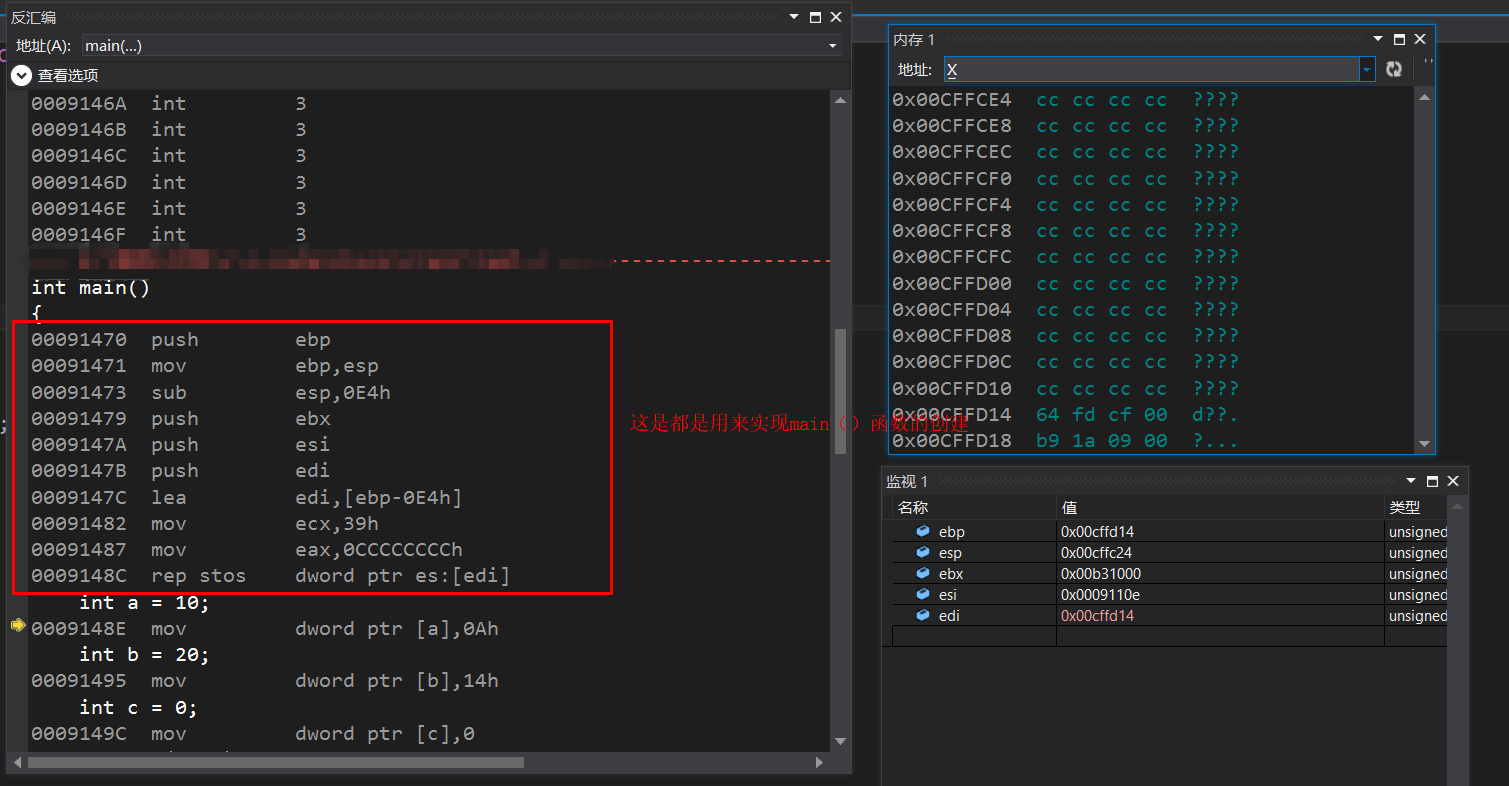Click the disassembly vertical scrollbar down arrow

point(840,741)
